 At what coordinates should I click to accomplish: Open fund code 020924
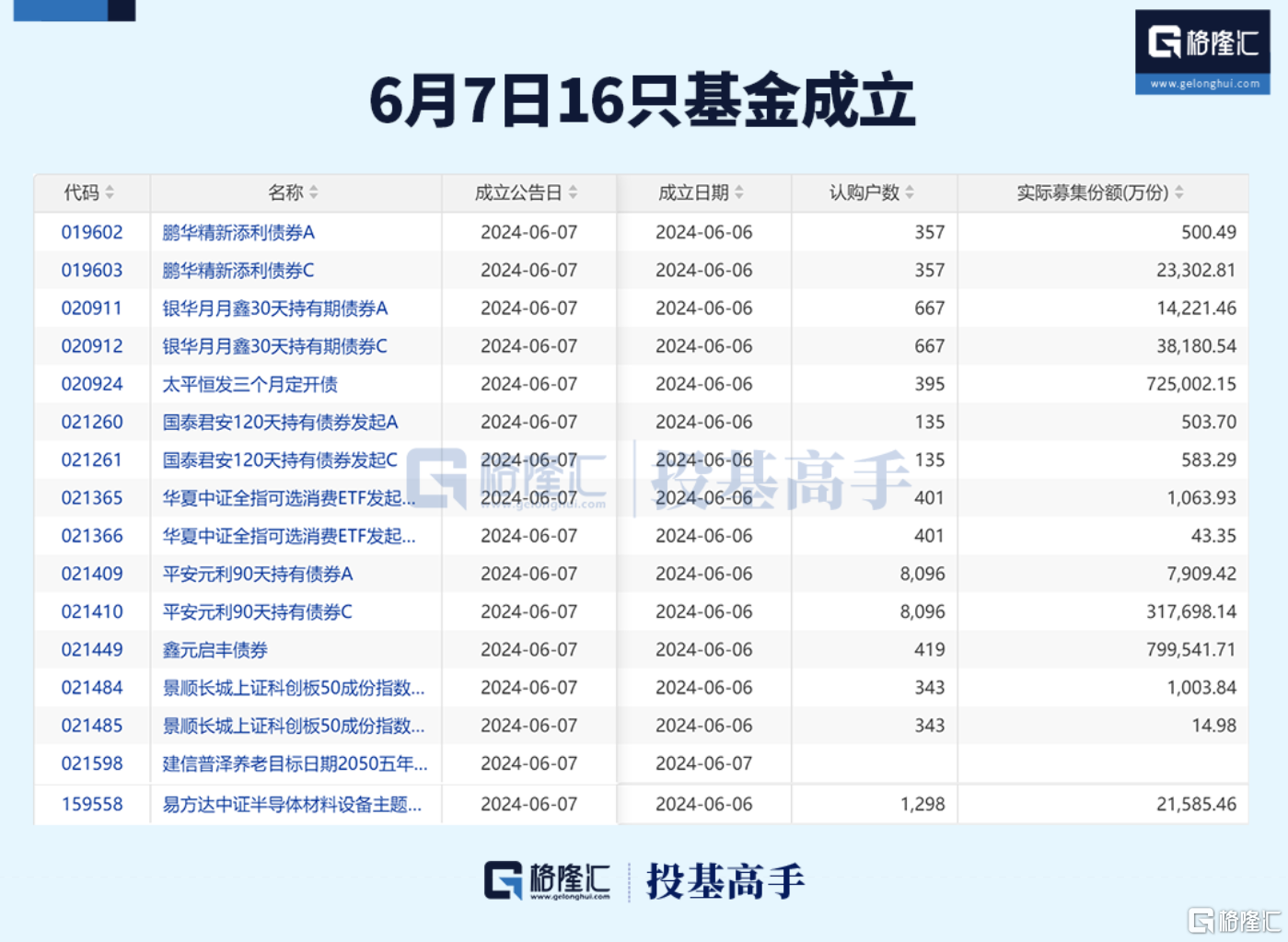click(x=92, y=384)
